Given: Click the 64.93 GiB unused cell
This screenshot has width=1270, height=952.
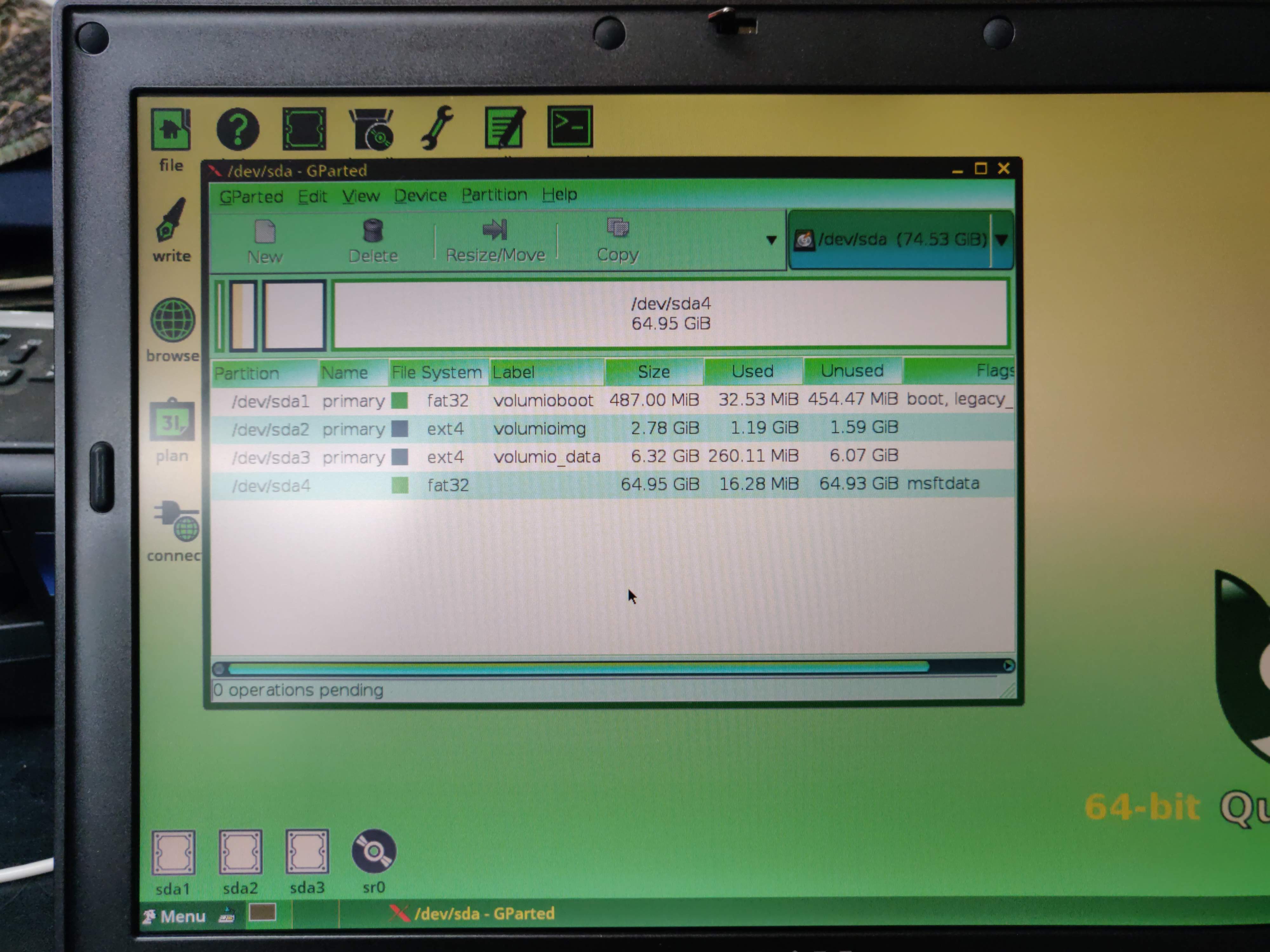Looking at the screenshot, I should coord(858,484).
